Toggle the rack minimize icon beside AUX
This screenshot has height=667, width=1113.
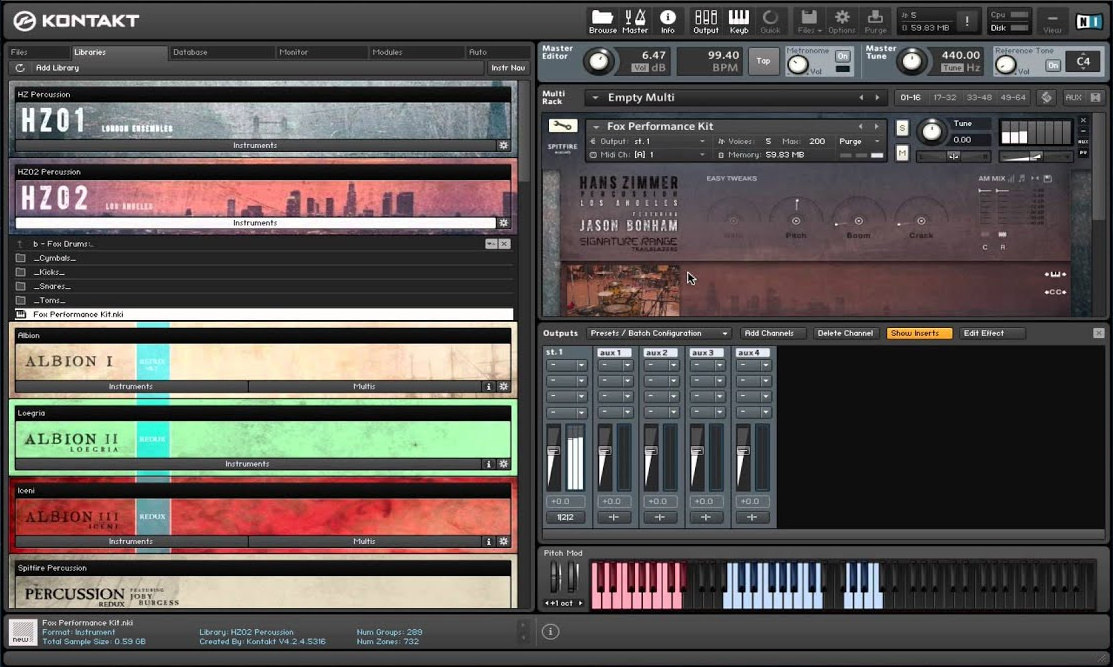pos(1095,97)
